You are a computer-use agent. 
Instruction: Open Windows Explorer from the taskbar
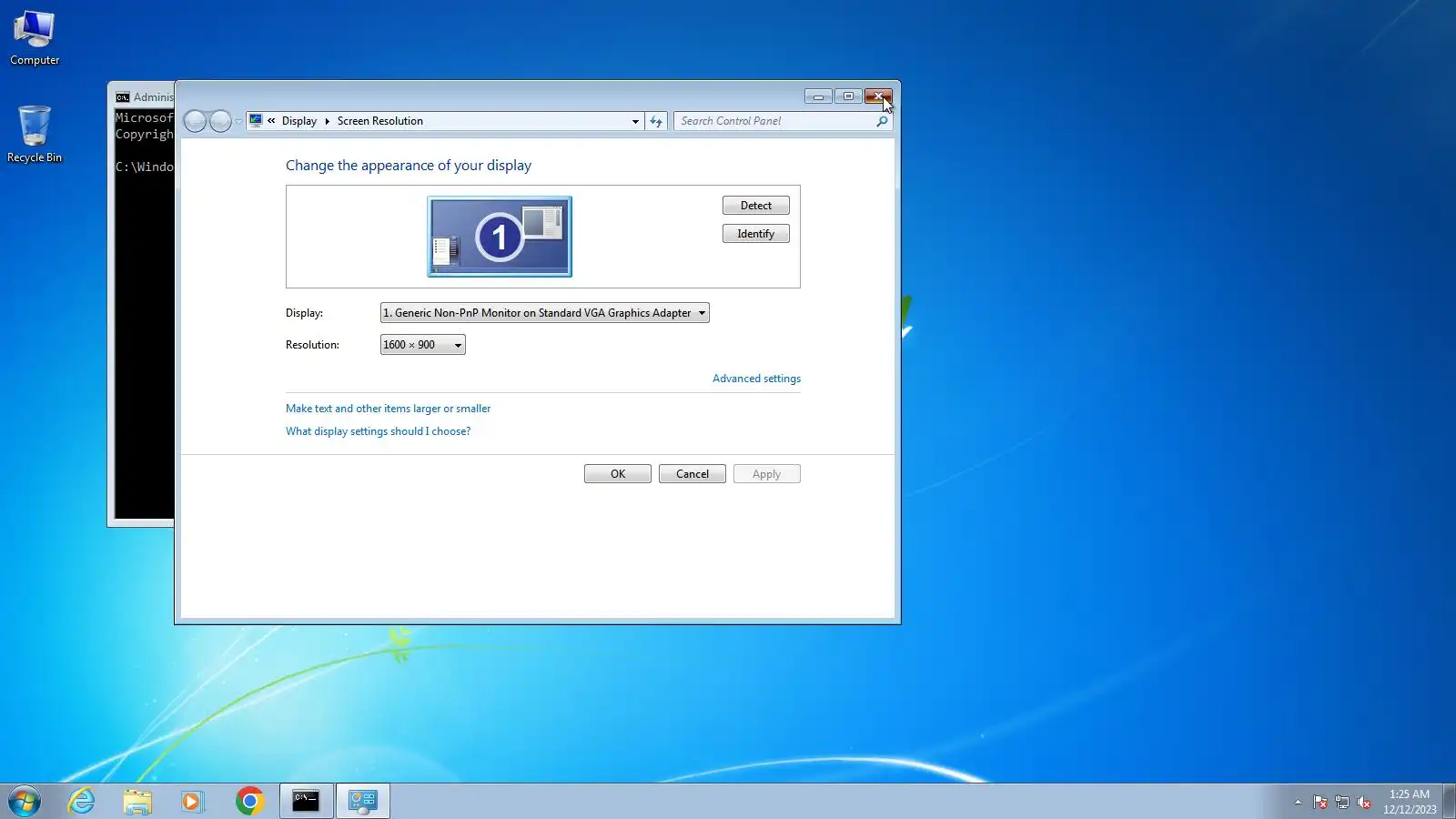pyautogui.click(x=137, y=801)
